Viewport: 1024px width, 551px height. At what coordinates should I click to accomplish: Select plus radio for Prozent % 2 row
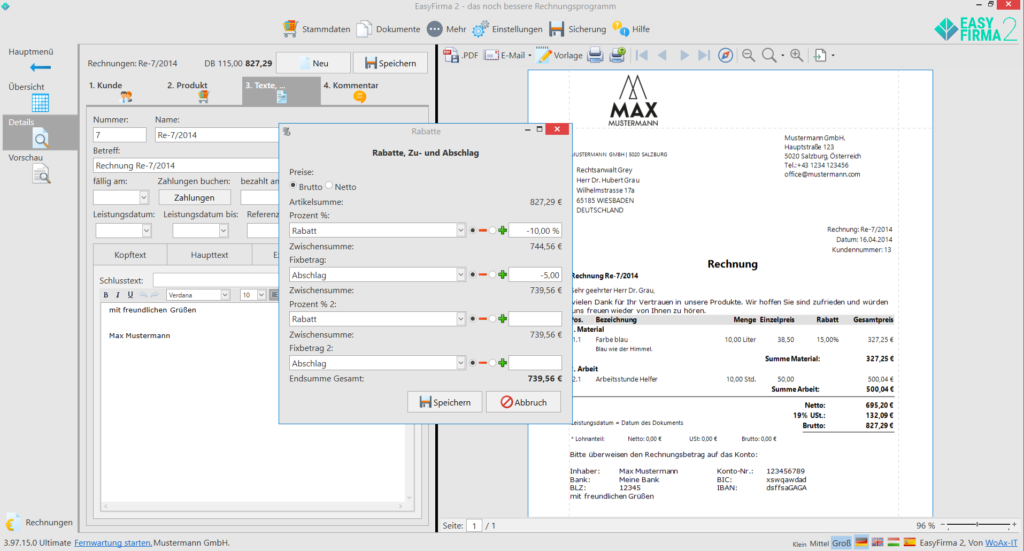click(x=492, y=319)
